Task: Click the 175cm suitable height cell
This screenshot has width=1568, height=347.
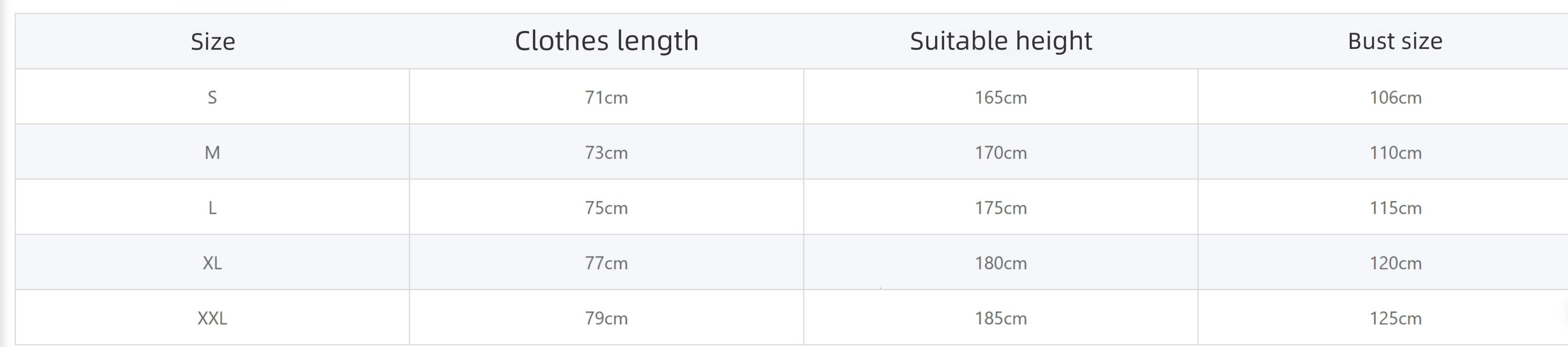Action: click(1001, 207)
